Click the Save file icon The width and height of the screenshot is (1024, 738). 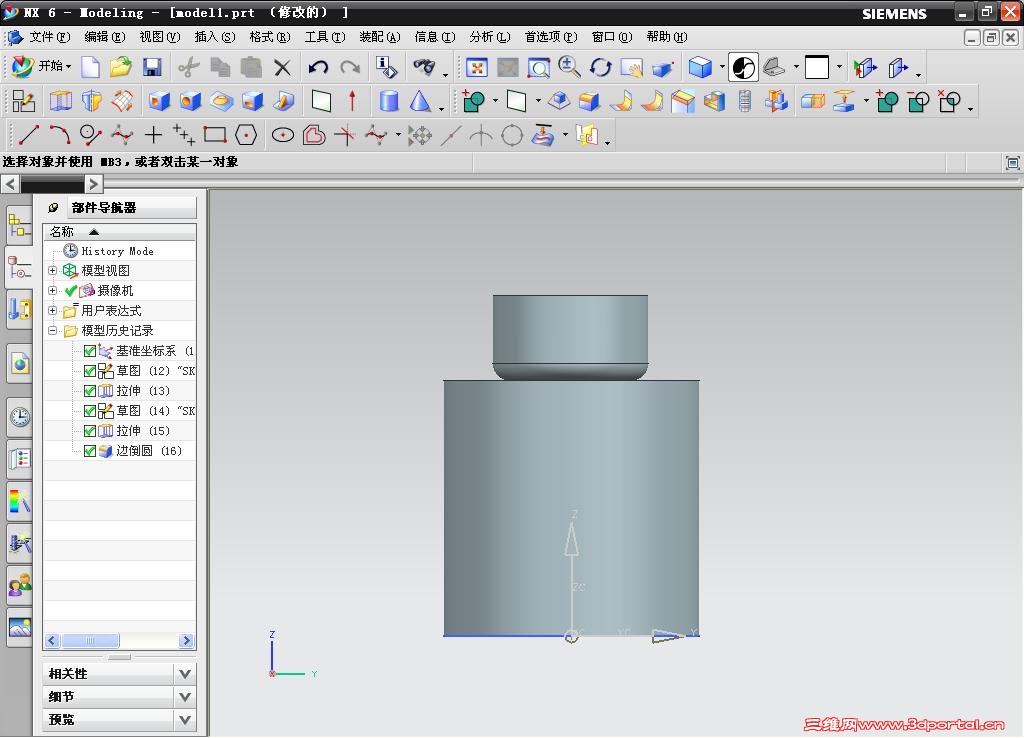pos(152,68)
